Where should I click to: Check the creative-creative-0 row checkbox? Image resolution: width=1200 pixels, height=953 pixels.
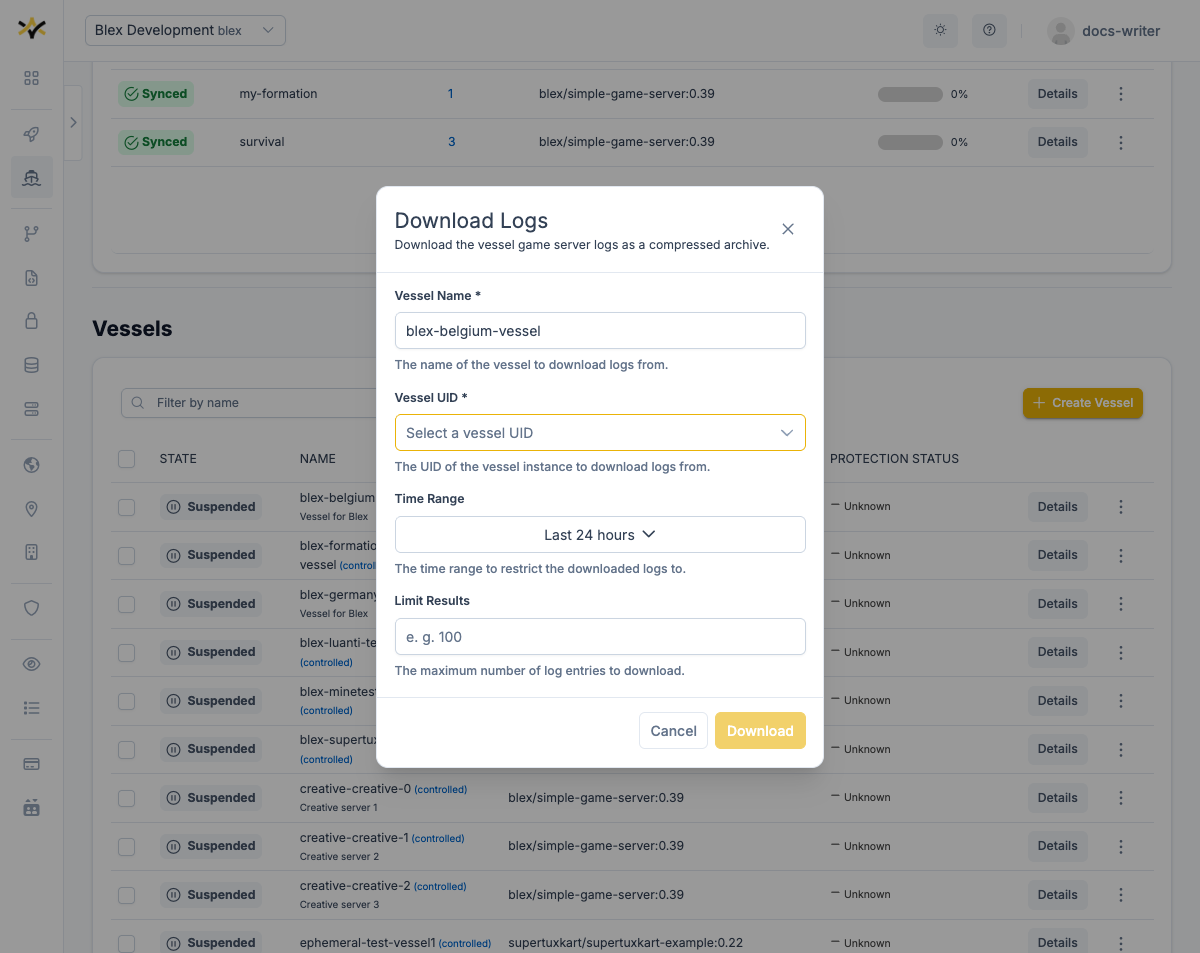coord(126,798)
